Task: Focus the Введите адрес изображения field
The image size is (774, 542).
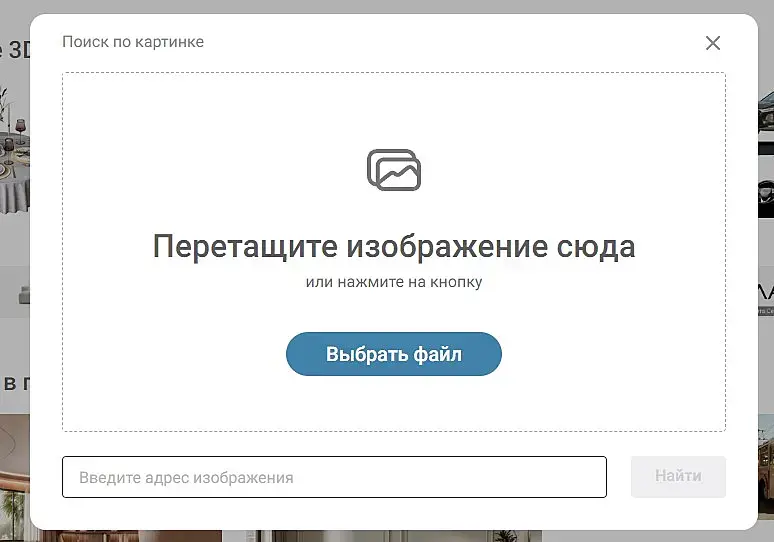Action: 334,477
